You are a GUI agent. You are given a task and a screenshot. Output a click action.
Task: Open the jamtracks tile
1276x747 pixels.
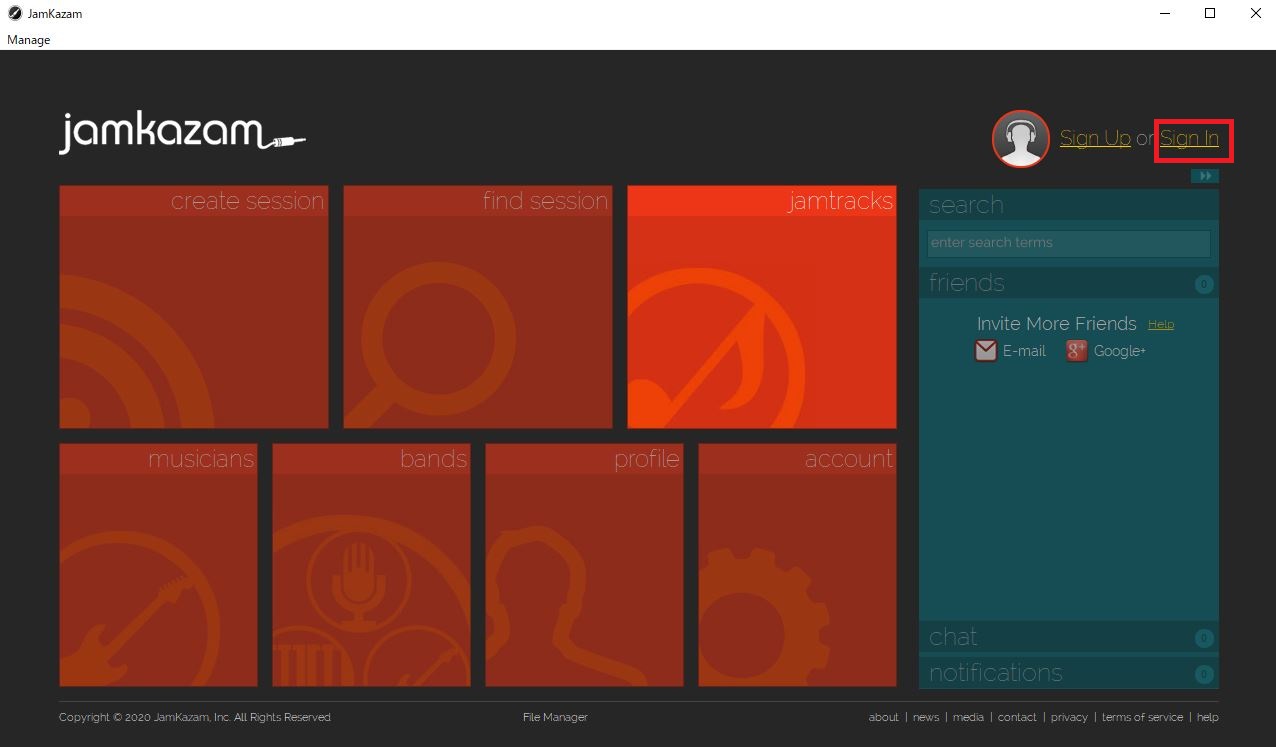(761, 307)
